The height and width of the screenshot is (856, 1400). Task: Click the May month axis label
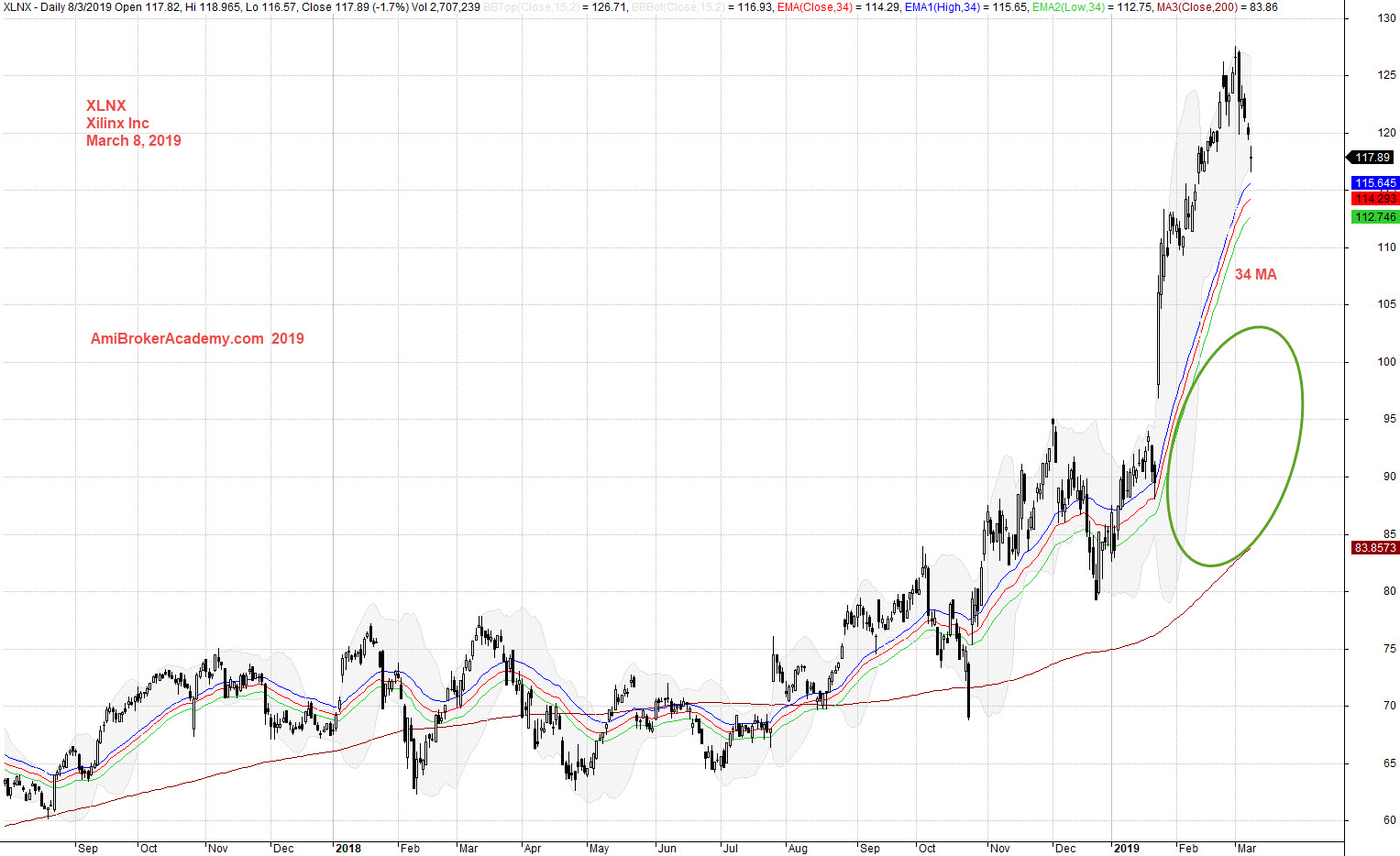click(x=599, y=849)
